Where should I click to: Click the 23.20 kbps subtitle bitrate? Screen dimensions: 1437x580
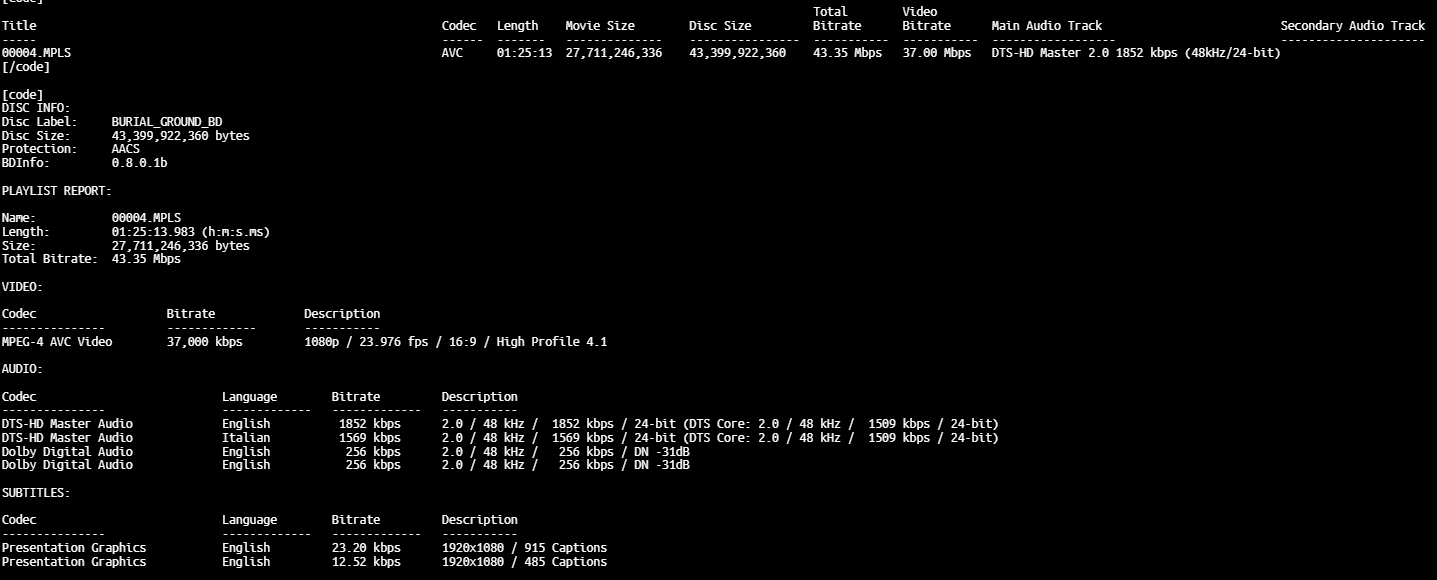coord(366,548)
